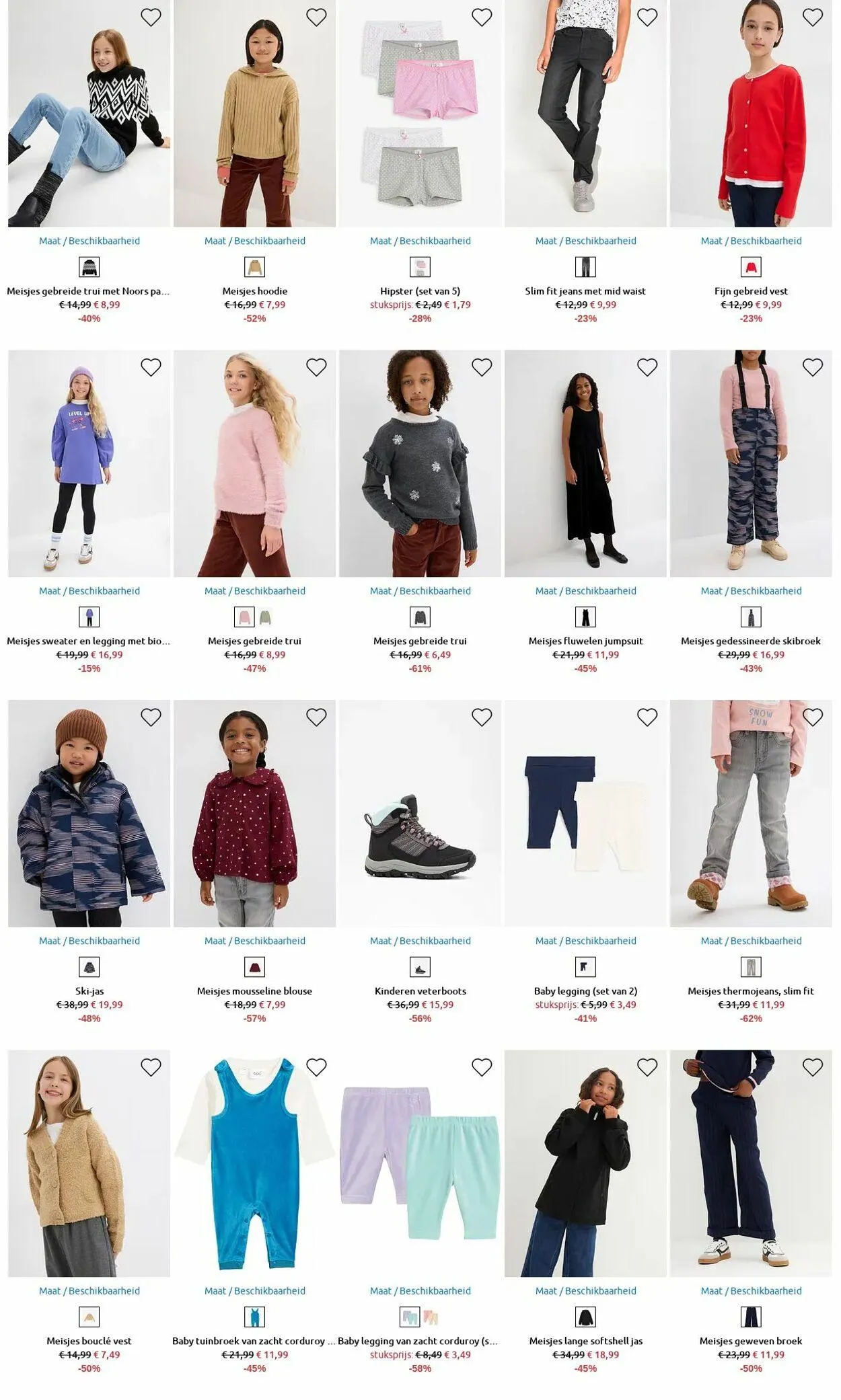Heart the Ski-jas product
Image resolution: width=841 pixels, height=1400 pixels.
(151, 717)
